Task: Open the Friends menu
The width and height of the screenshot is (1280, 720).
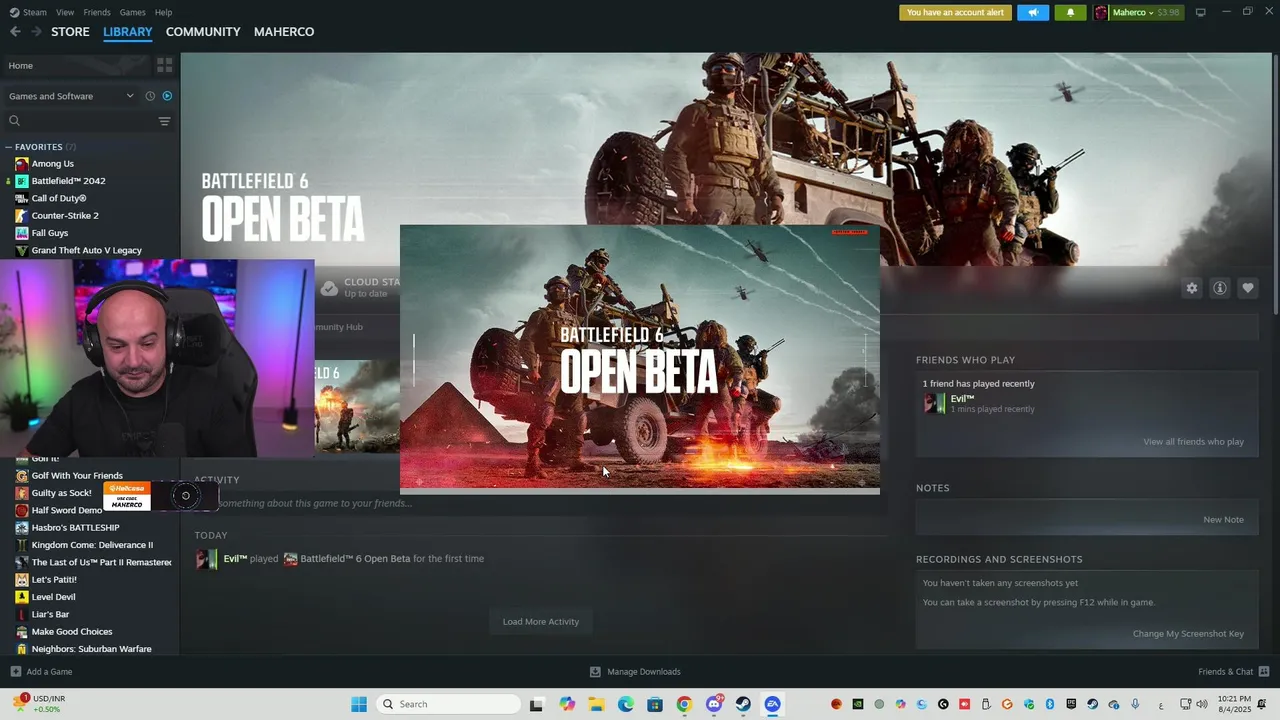Action: [x=97, y=12]
